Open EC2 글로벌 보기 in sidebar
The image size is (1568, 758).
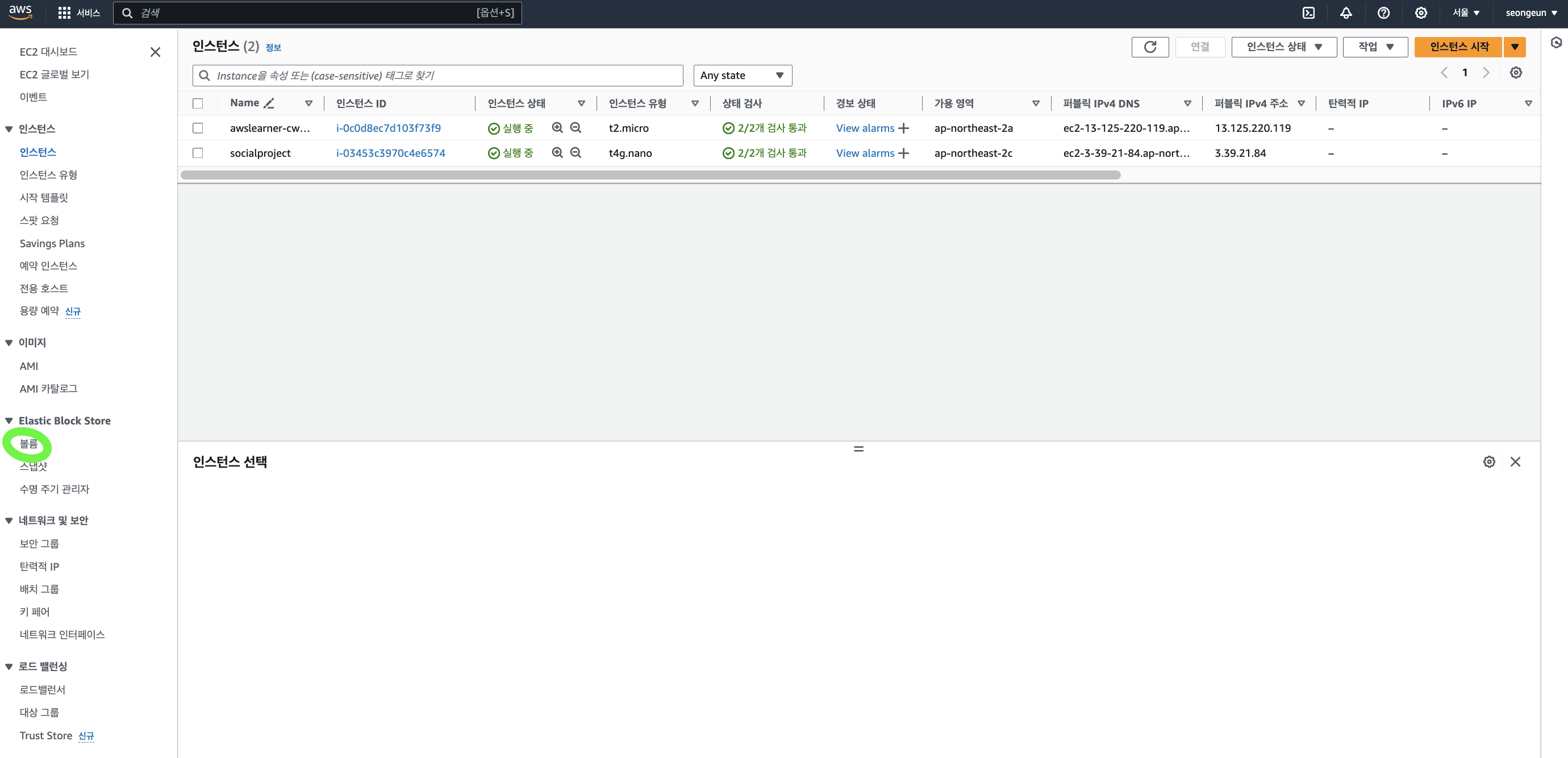(54, 74)
